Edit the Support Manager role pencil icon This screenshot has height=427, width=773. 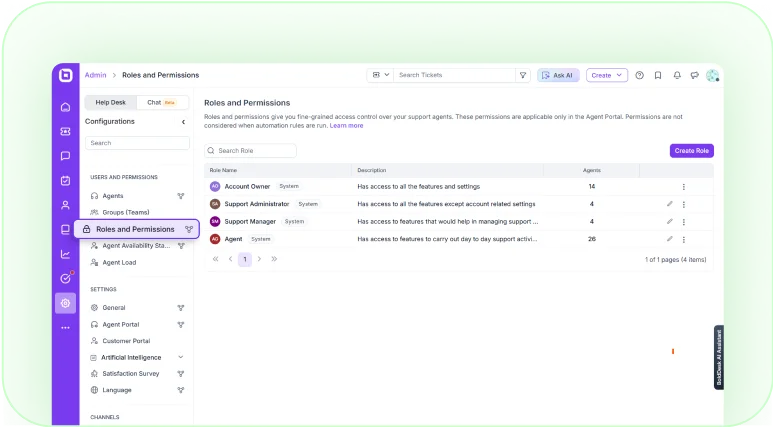669,221
